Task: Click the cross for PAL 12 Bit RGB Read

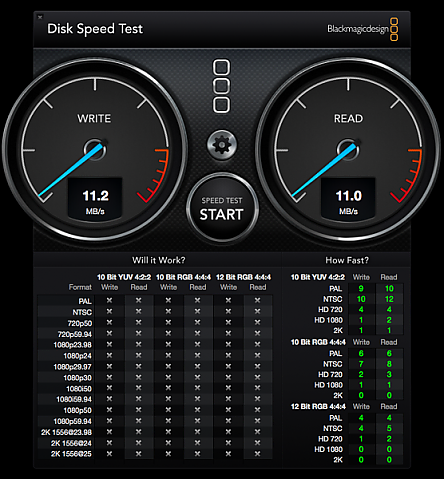Action: tap(257, 300)
